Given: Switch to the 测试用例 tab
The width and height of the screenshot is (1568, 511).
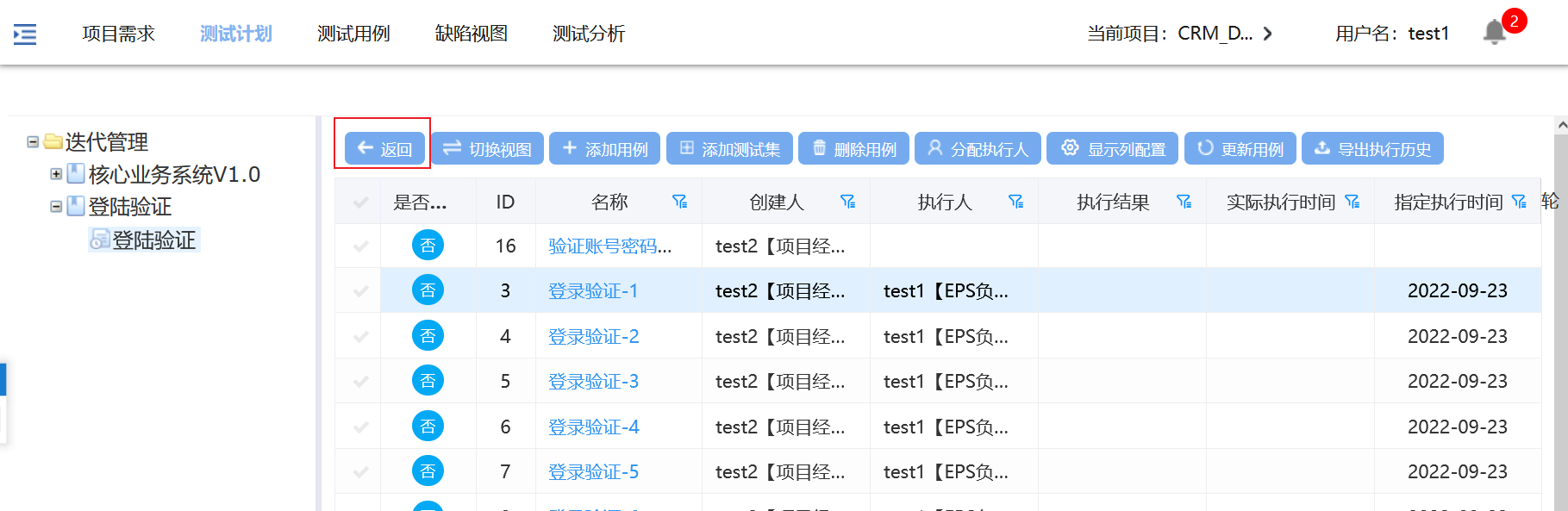Looking at the screenshot, I should pos(353,34).
